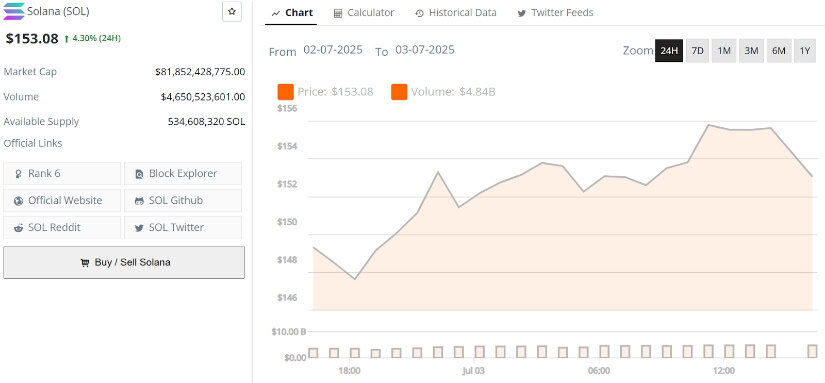
Task: Open the SOL Reddit link
Action: click(62, 227)
